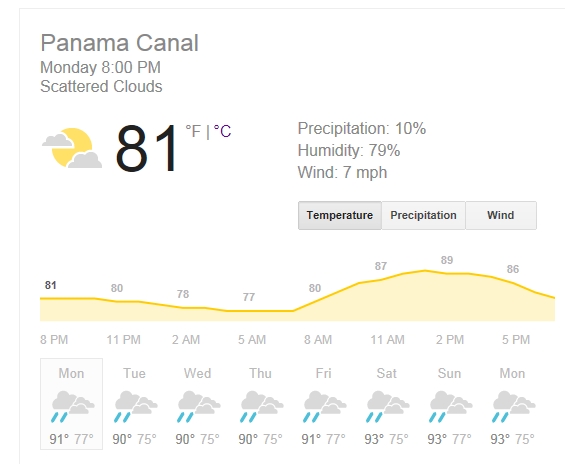This screenshot has height=464, width=565.
Task: Click Sunday's rain cloud icon
Action: tap(451, 406)
